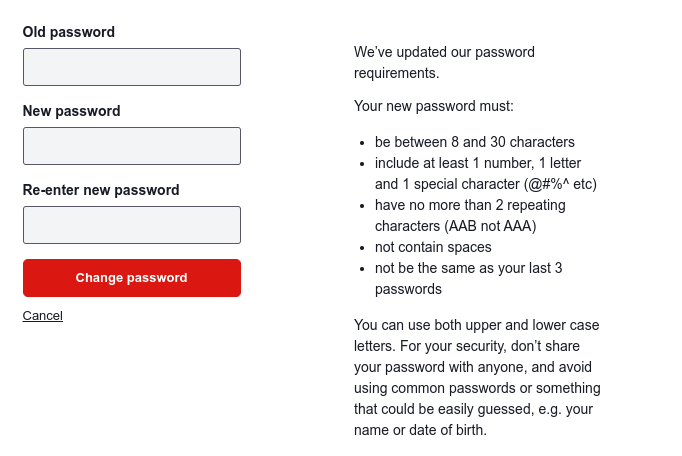Screen dimensions: 682x456
Task: Click the "between 8 and 30 characters" rule
Action: 474,142
